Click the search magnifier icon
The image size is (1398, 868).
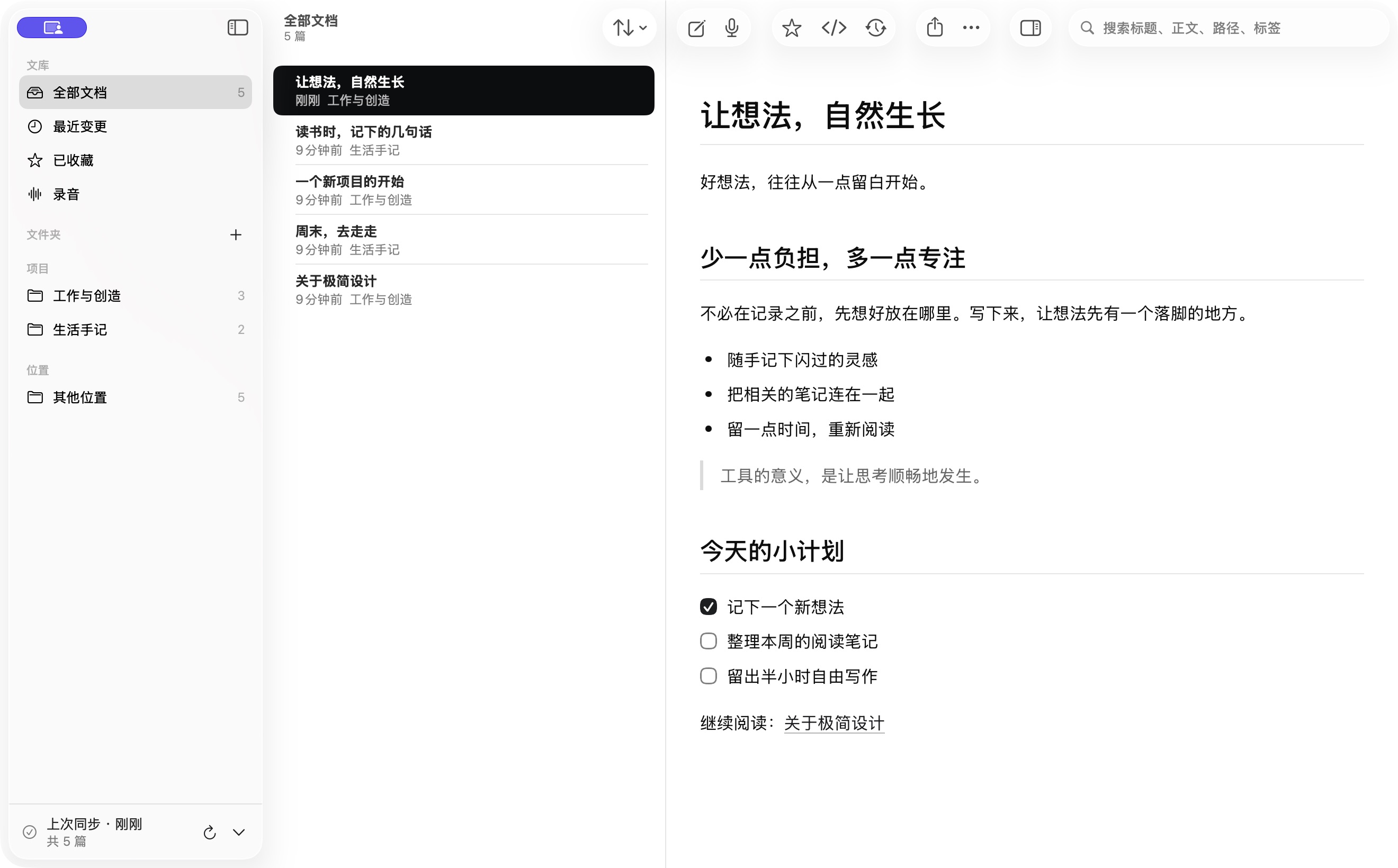click(x=1087, y=28)
